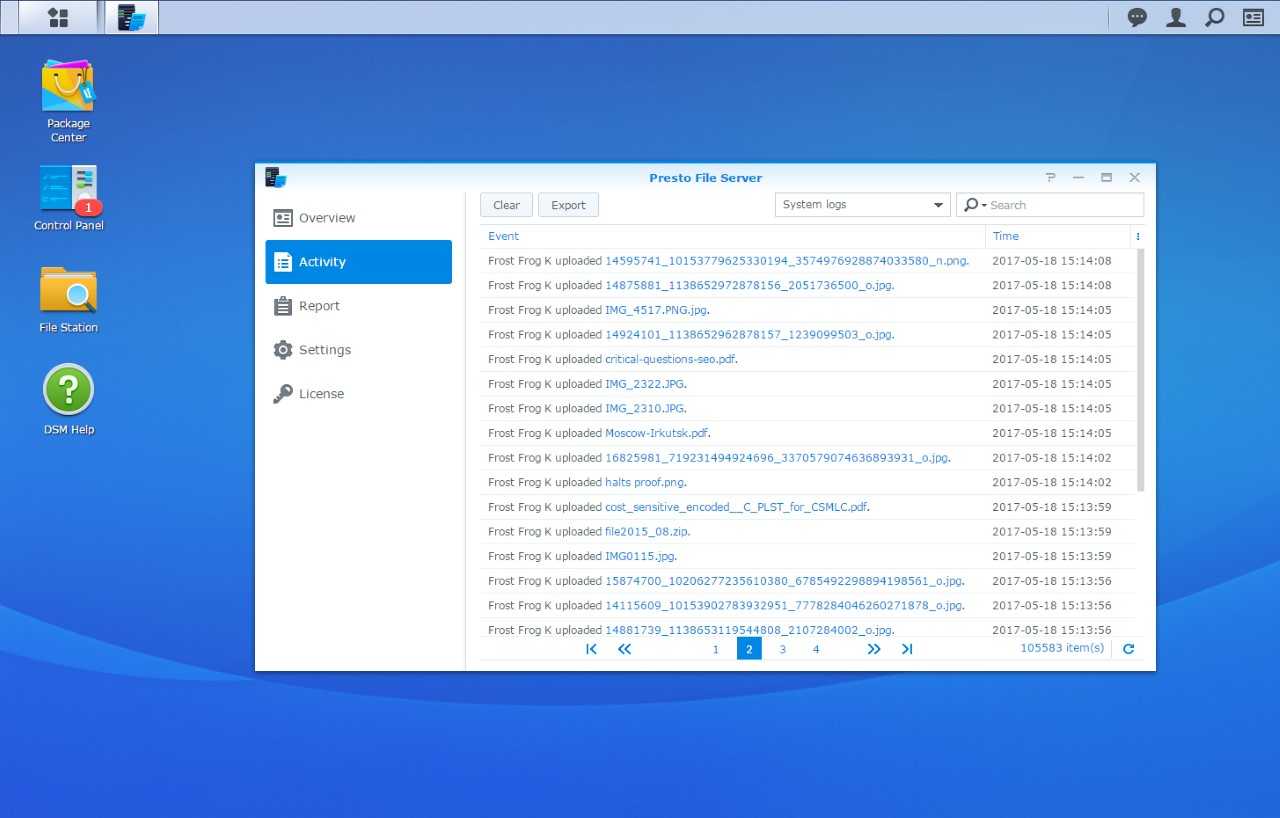The height and width of the screenshot is (818, 1280).
Task: Sort by the Event column header
Action: [x=732, y=236]
